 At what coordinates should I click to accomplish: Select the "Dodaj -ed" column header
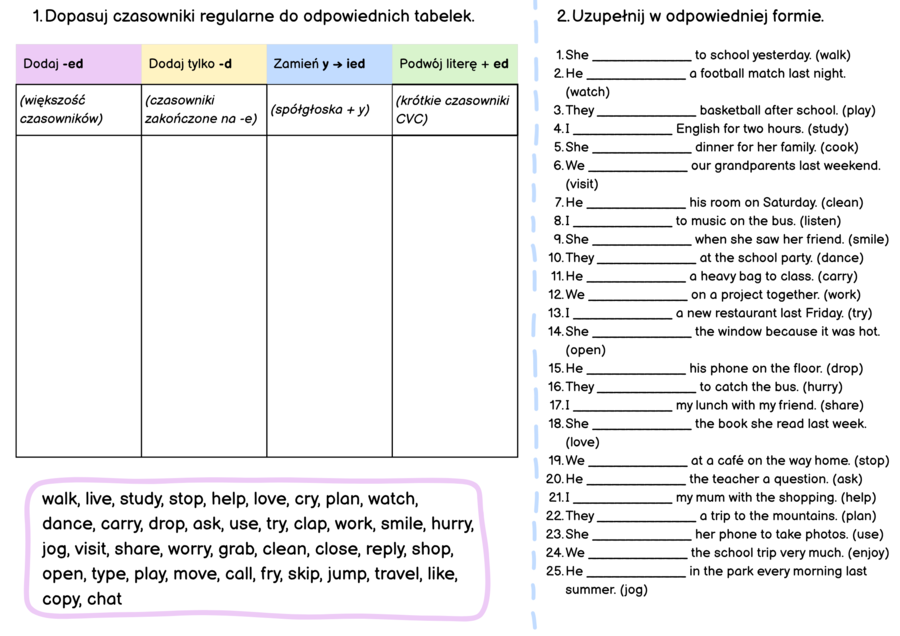(x=79, y=64)
